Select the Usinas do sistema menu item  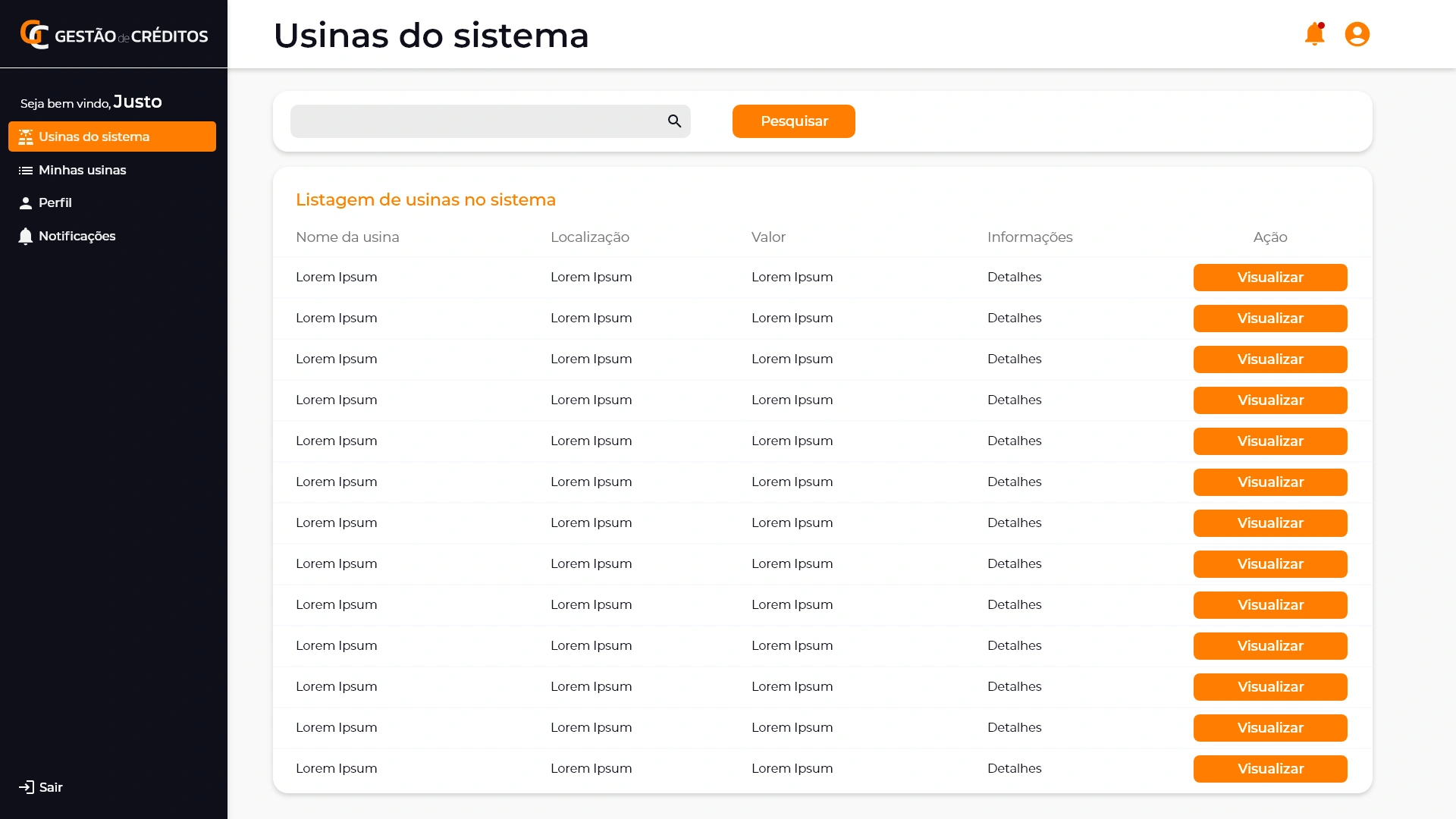click(x=112, y=136)
